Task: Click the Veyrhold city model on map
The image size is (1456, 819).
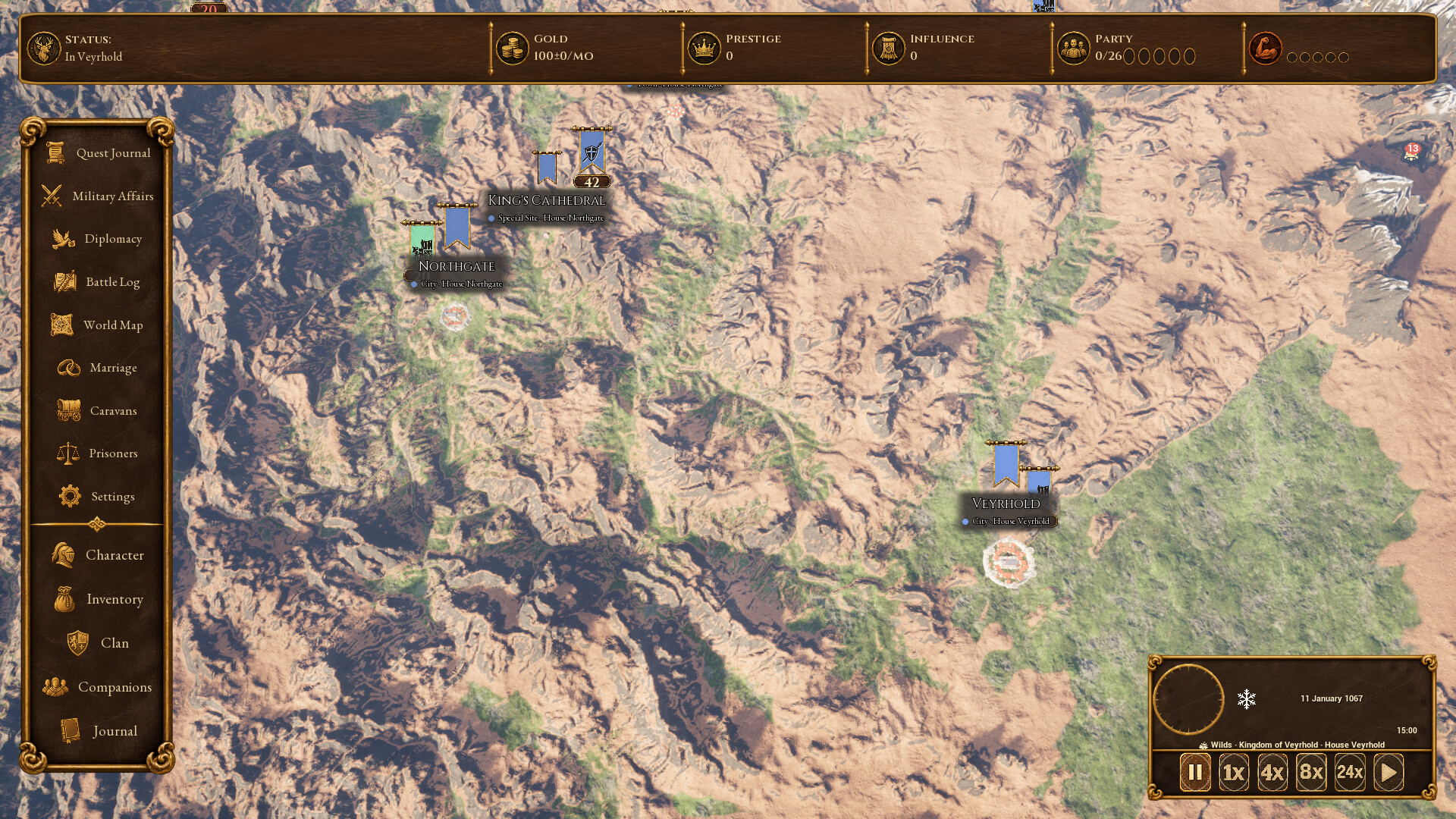Action: coord(1009,563)
